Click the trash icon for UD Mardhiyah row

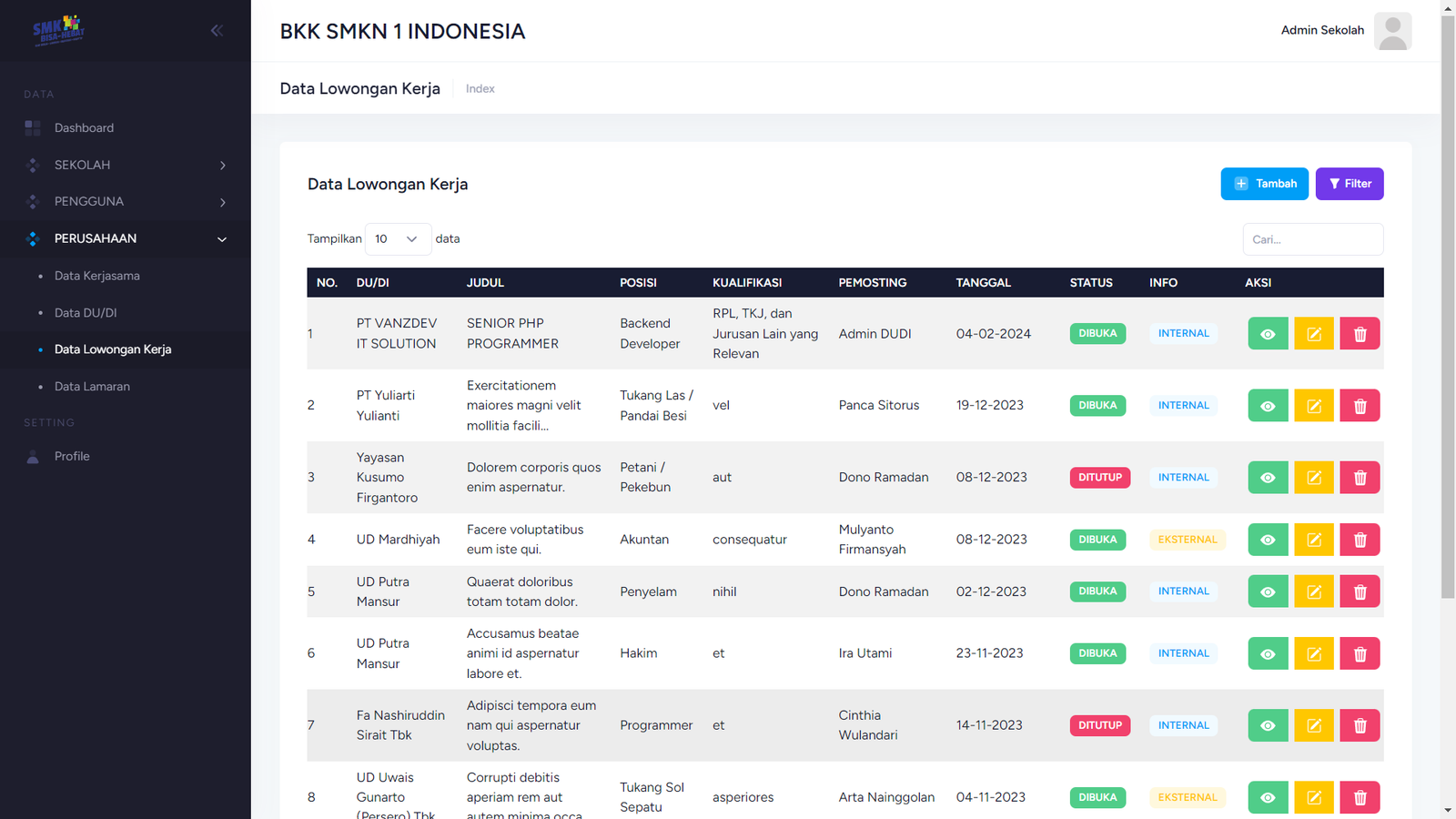(x=1360, y=540)
